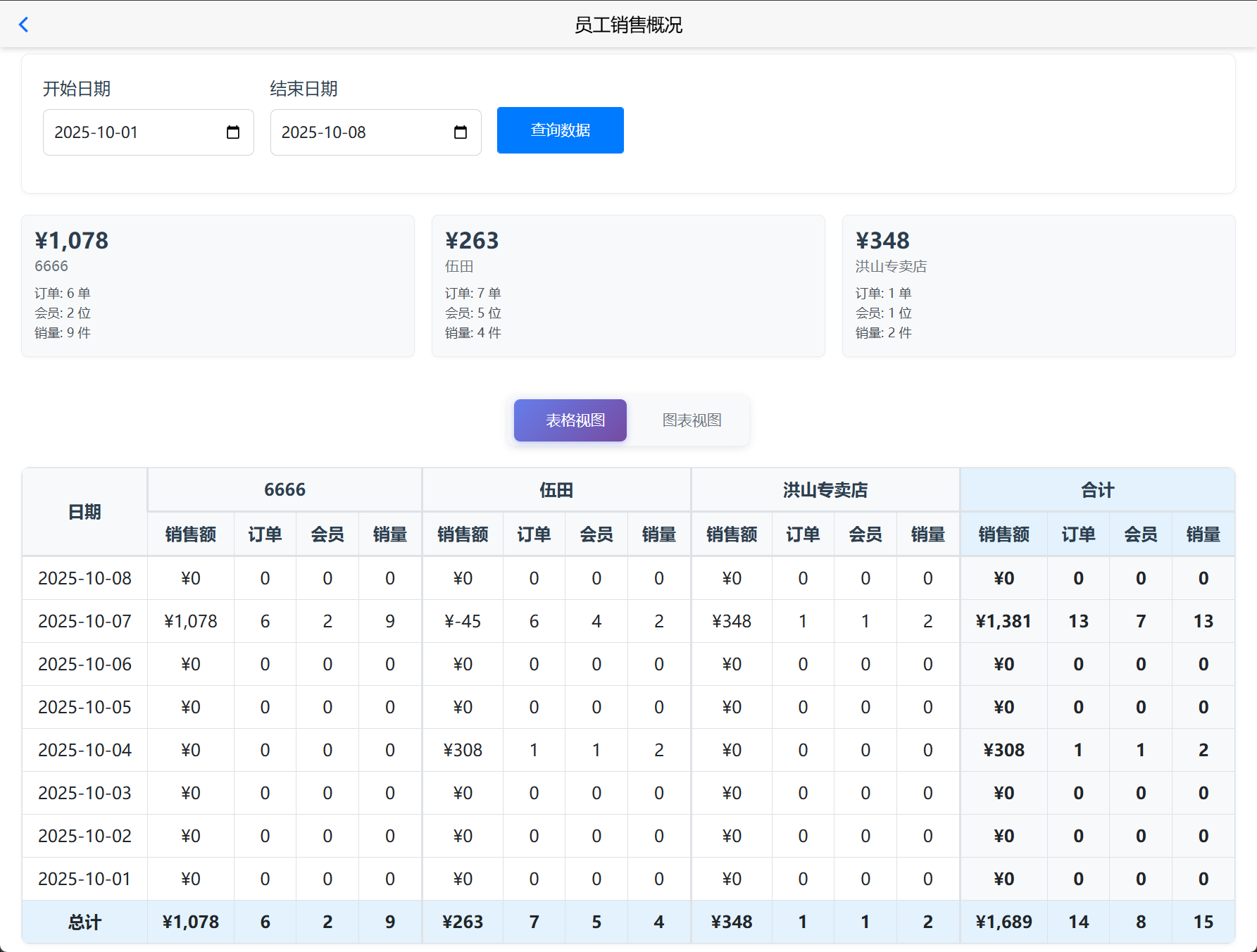Open the start date calendar picker
The image size is (1257, 952).
click(x=233, y=132)
